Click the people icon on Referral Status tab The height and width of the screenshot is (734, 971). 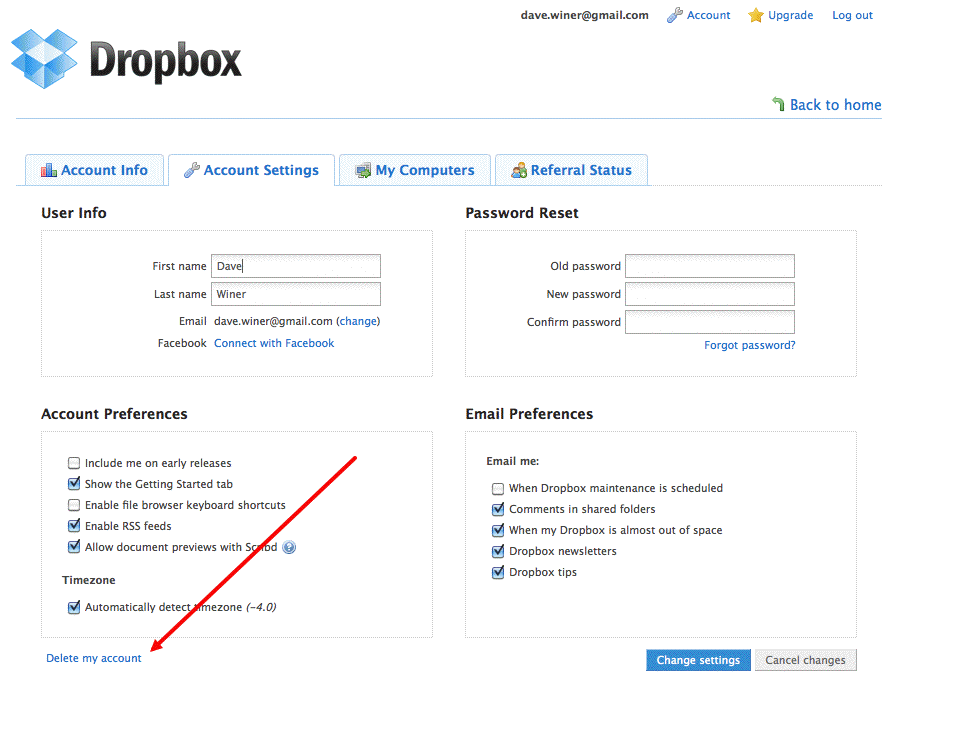pyautogui.click(x=519, y=170)
